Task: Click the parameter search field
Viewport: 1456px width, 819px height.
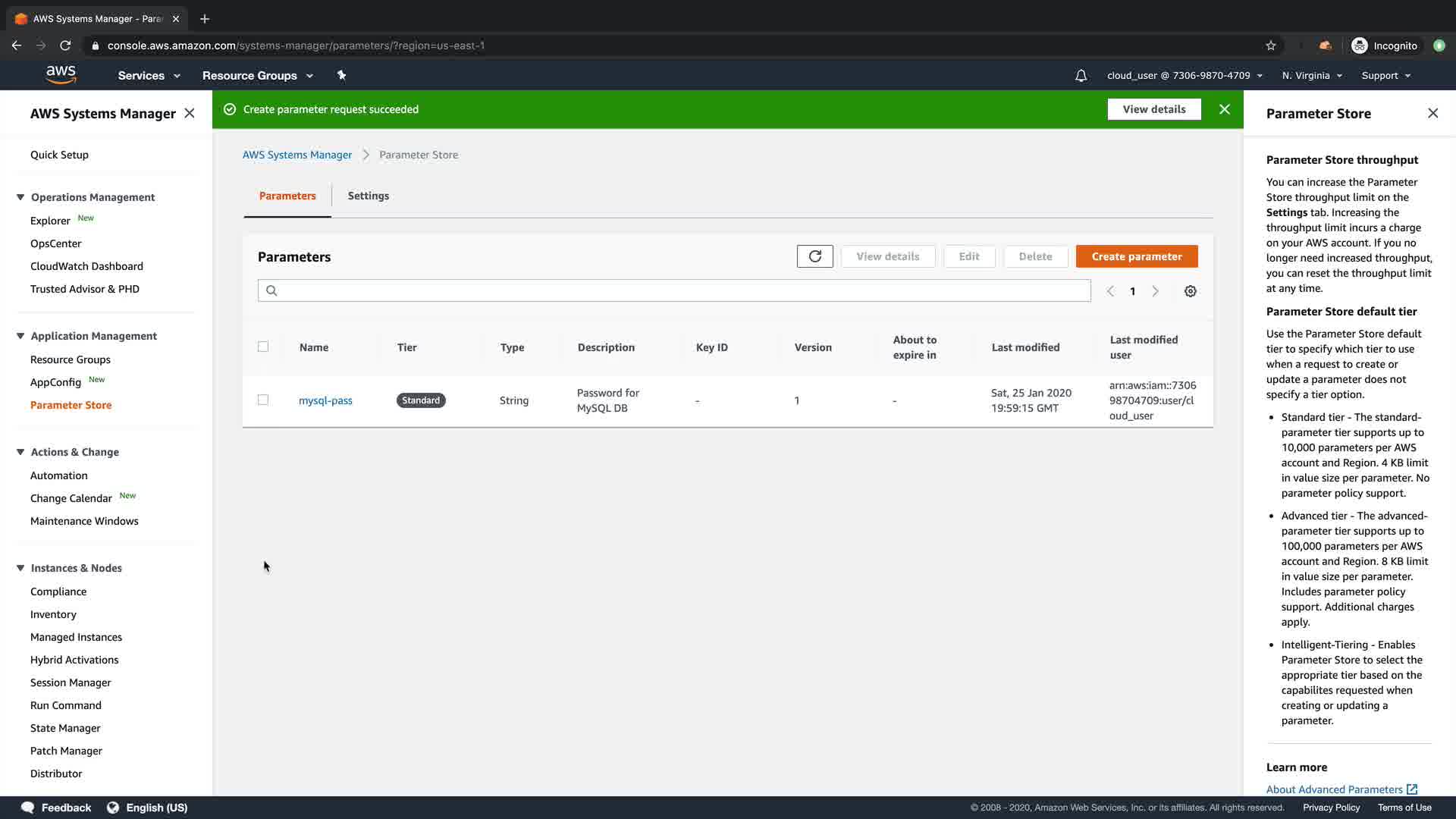Action: [x=673, y=290]
